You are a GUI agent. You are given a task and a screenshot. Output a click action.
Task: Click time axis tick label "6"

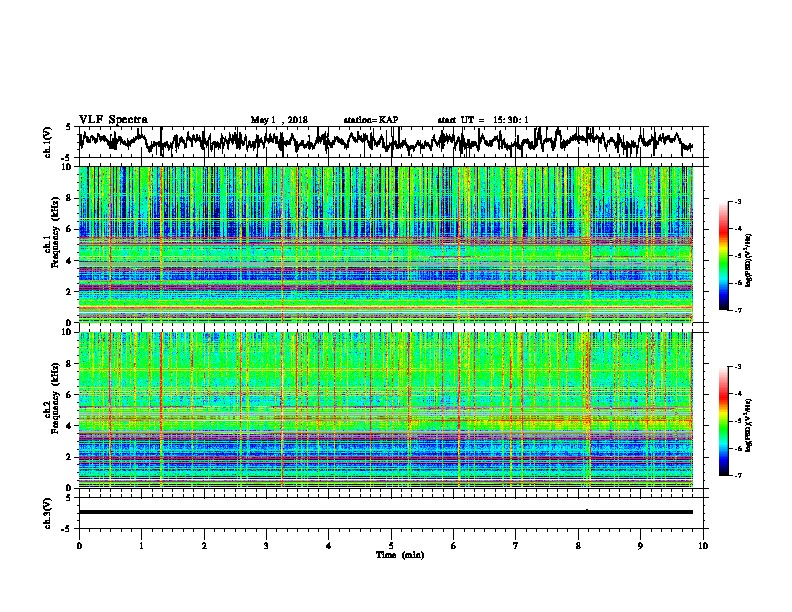(x=453, y=546)
